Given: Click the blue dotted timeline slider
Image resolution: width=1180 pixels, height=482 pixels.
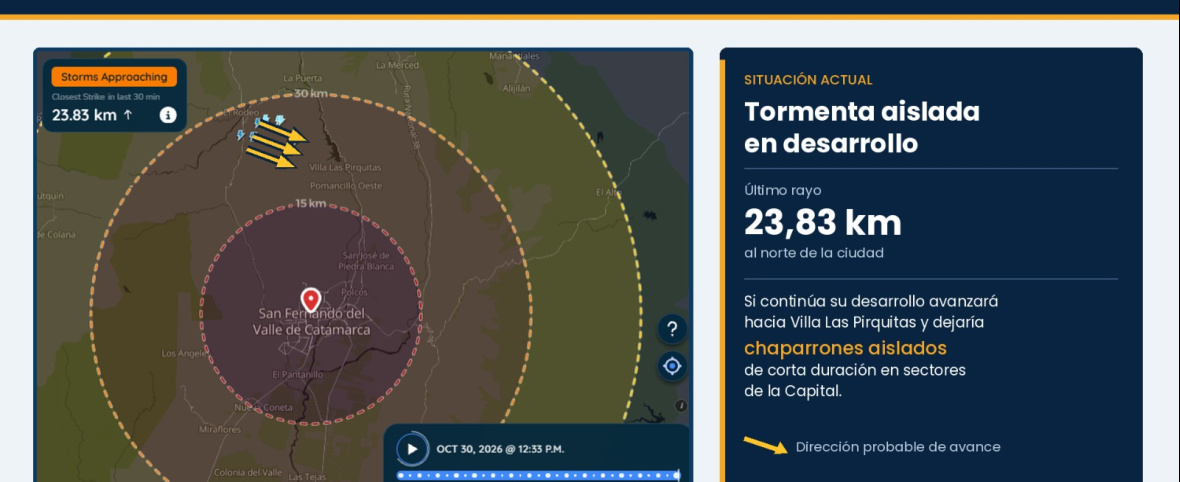Looking at the screenshot, I should tap(538, 475).
